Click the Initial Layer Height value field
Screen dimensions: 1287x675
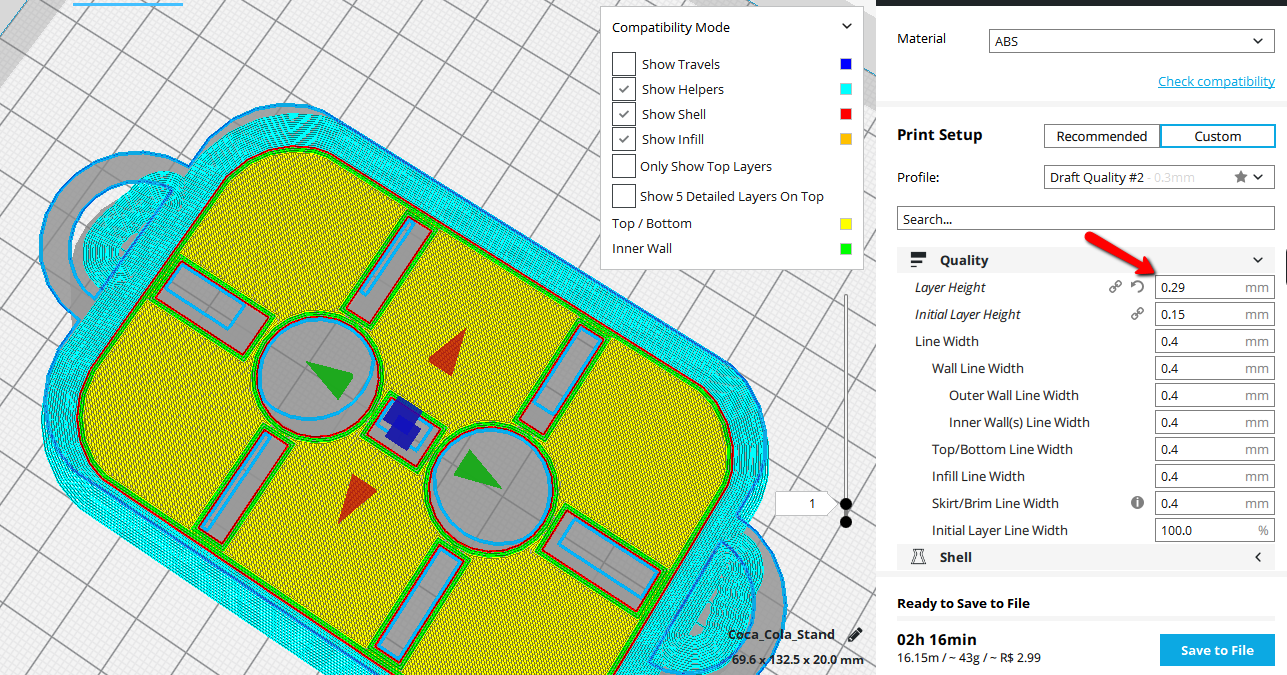pyautogui.click(x=1215, y=314)
